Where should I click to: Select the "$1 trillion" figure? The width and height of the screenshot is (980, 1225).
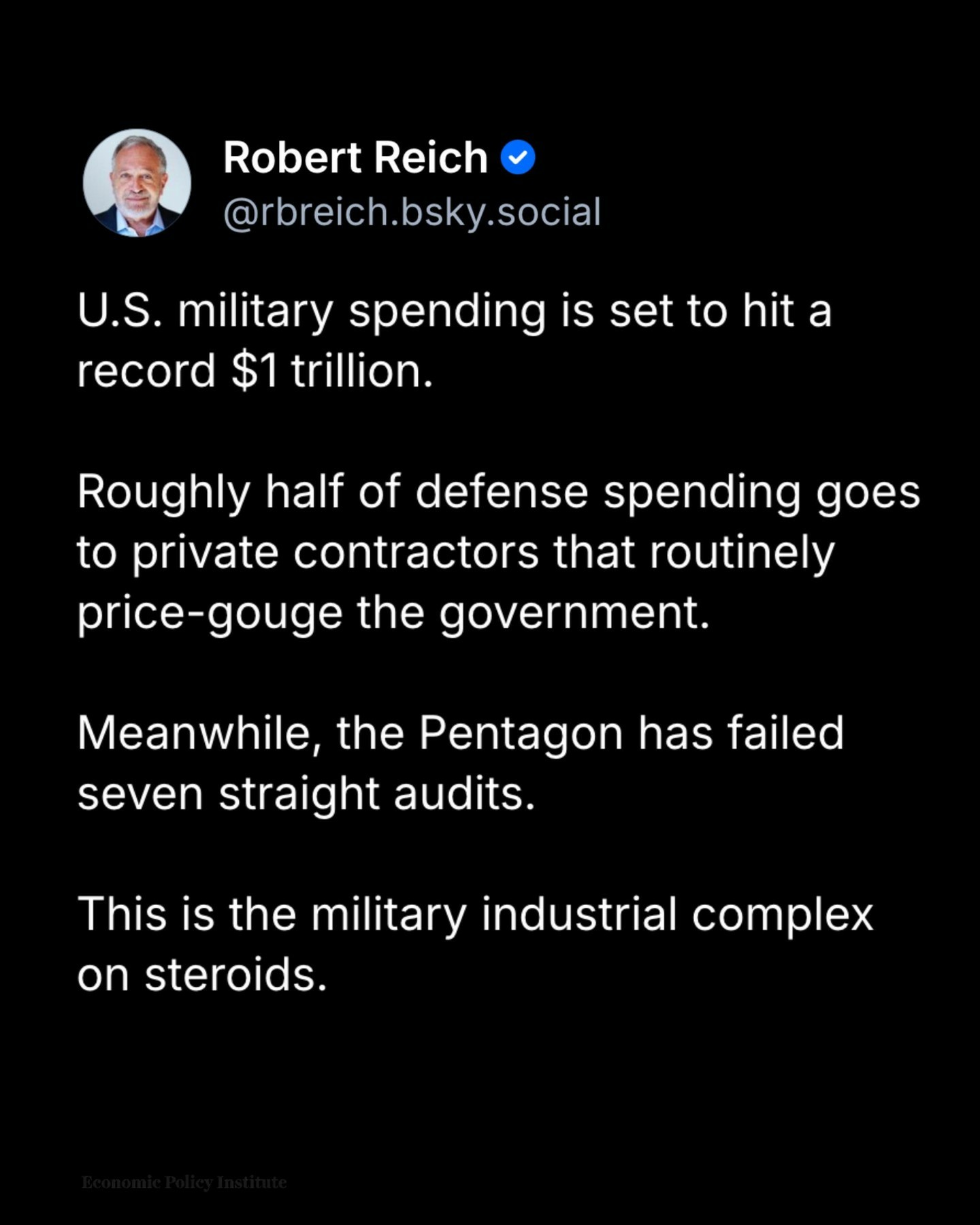tap(331, 372)
